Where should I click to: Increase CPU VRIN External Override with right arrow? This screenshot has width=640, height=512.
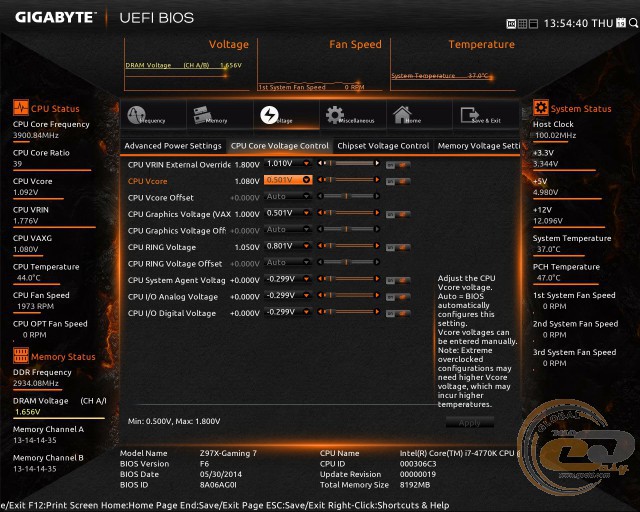pos(377,163)
